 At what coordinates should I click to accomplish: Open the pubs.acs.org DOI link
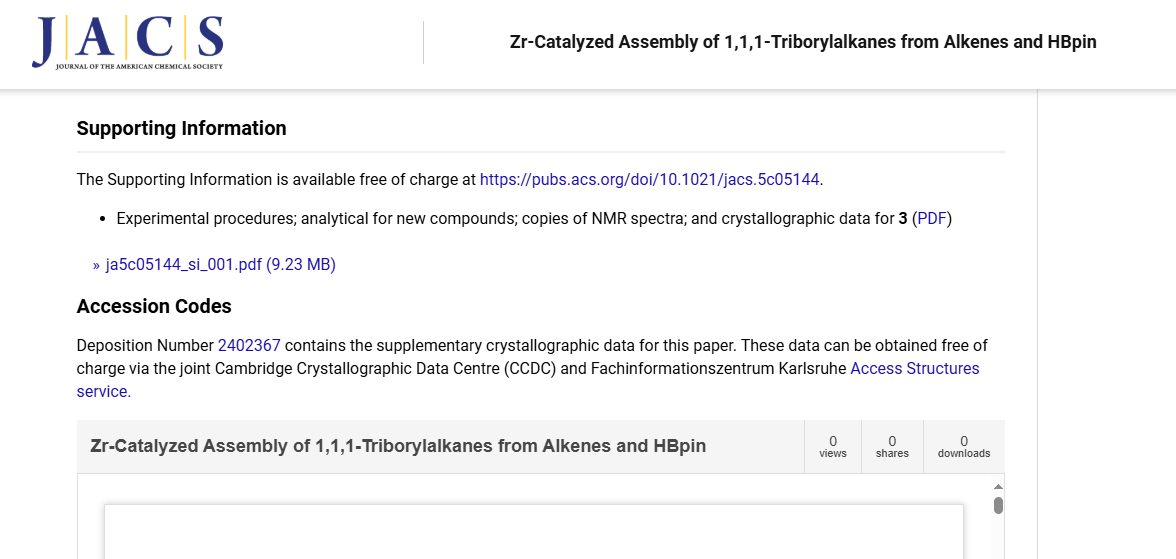pos(650,179)
